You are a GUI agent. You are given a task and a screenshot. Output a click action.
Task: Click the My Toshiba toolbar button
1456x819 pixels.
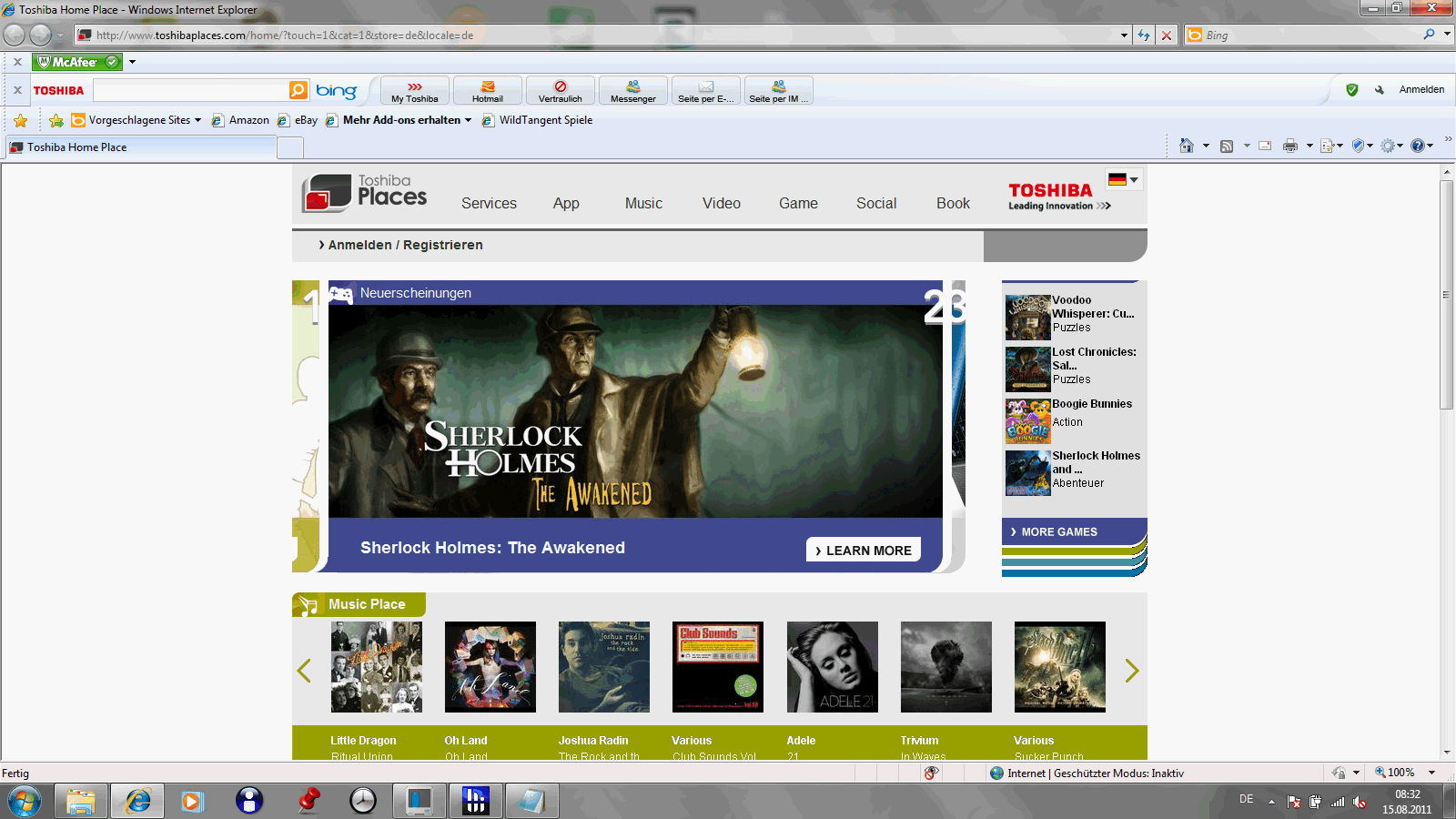(x=415, y=91)
